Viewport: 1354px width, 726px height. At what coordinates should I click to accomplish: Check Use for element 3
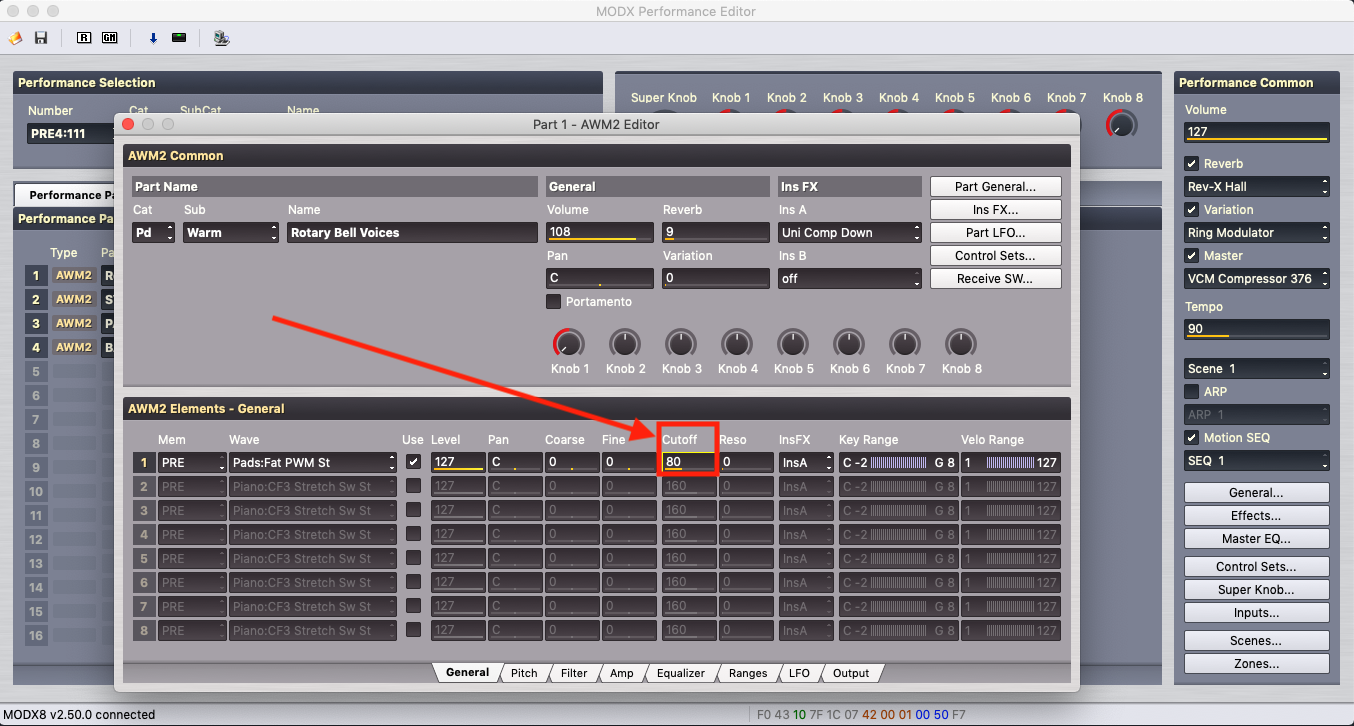(413, 510)
